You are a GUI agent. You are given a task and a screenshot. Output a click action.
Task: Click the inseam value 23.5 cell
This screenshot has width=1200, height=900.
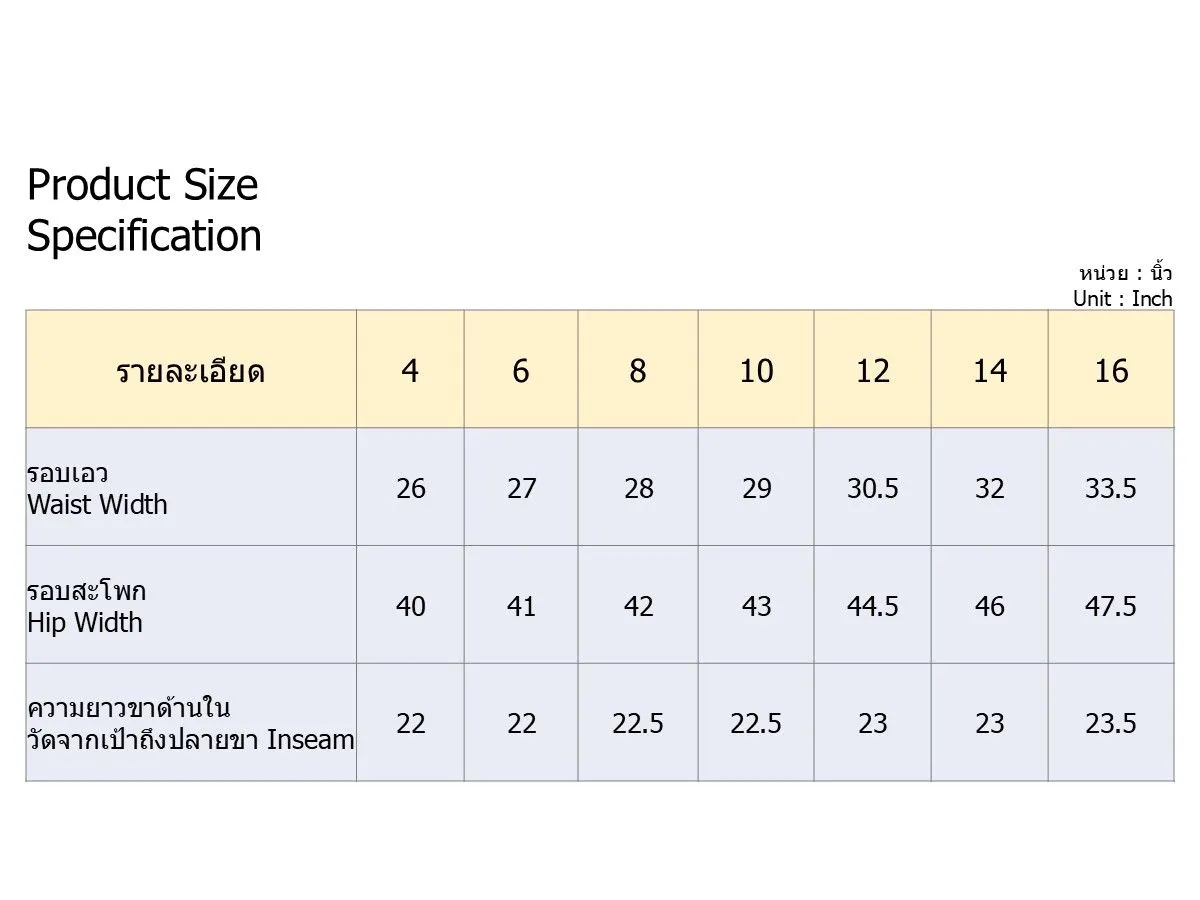click(x=1111, y=723)
